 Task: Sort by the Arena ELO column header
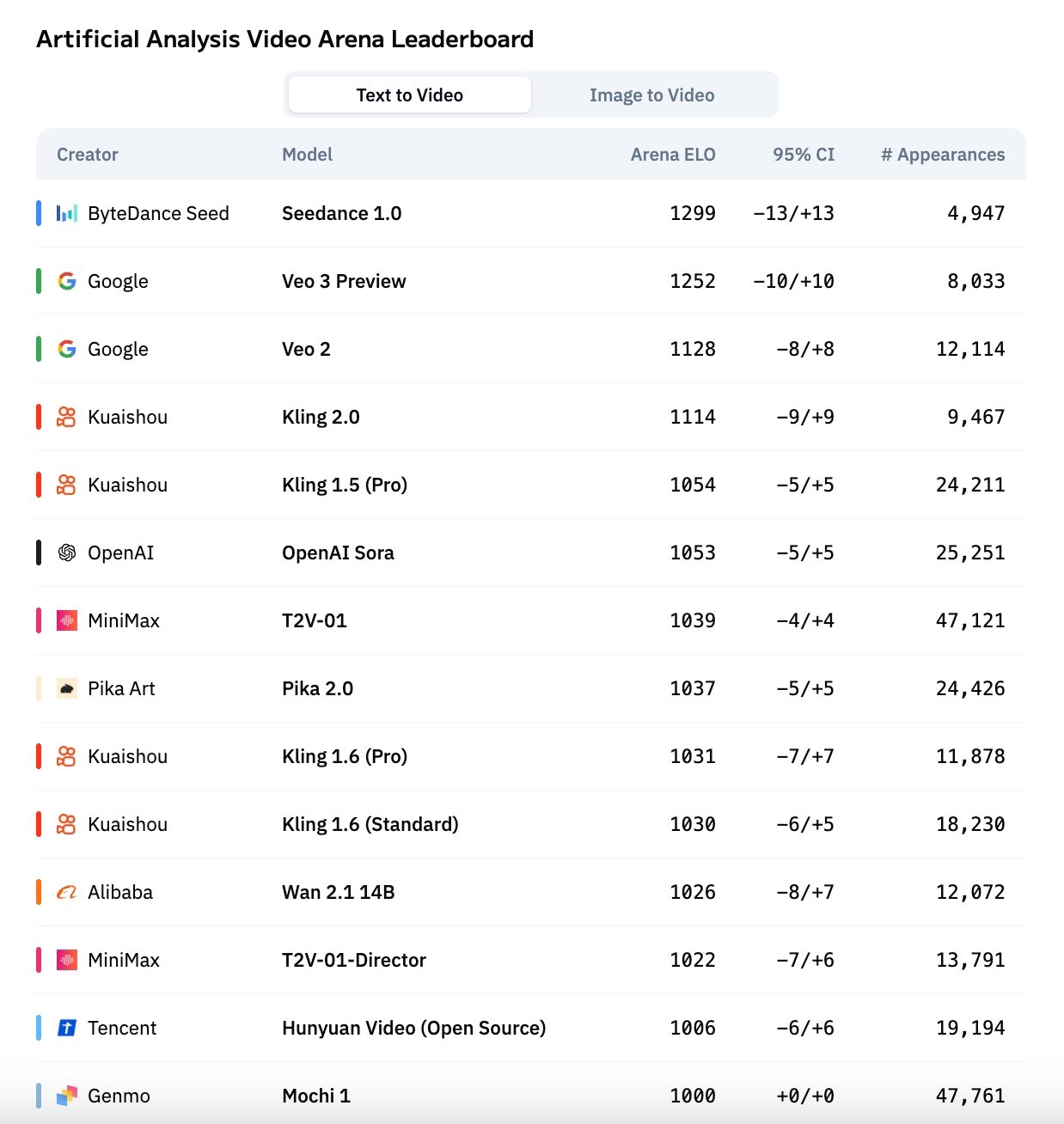pyautogui.click(x=672, y=155)
